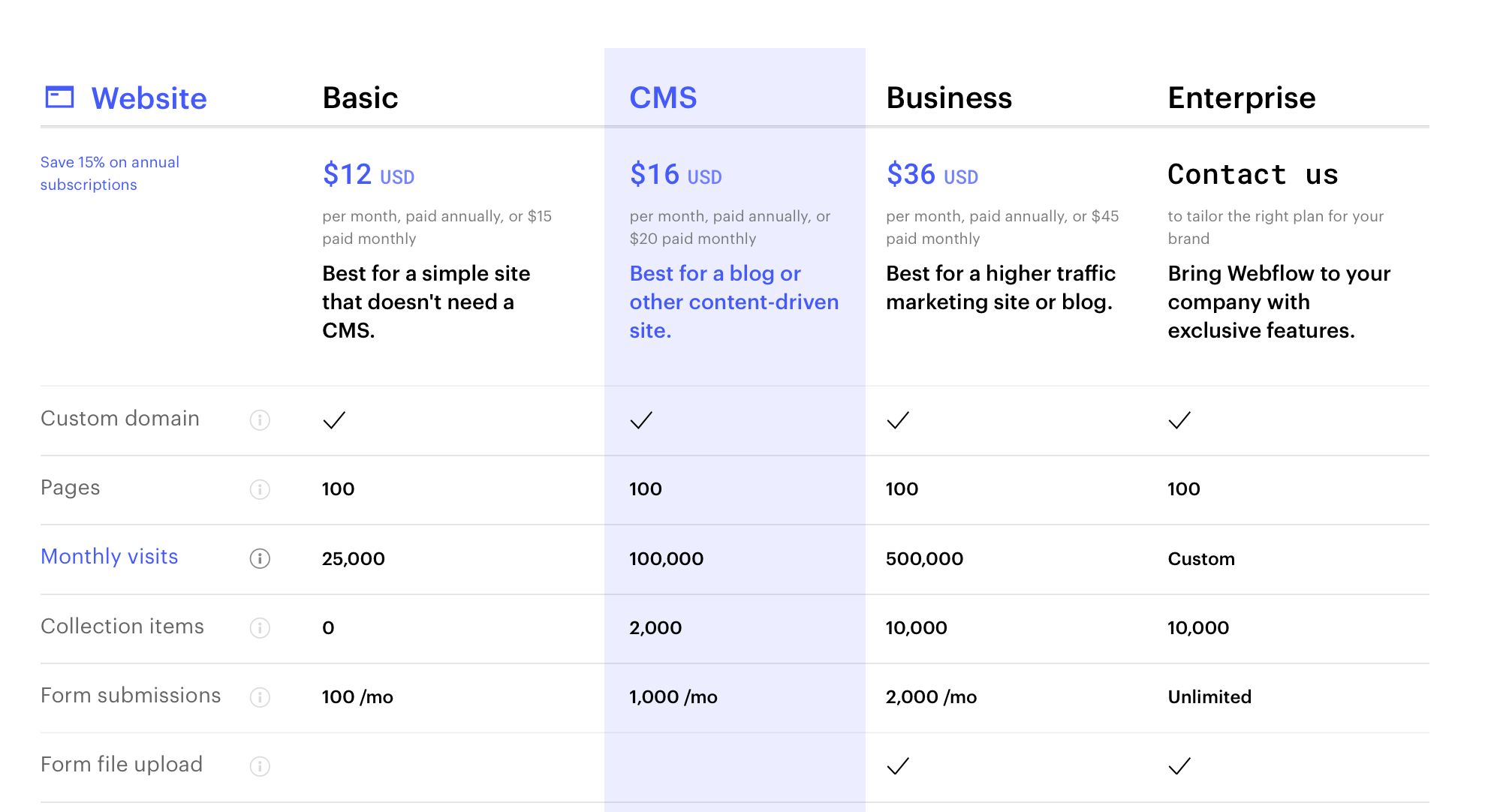This screenshot has width=1485, height=812.
Task: Open the Collection items info icon
Action: pyautogui.click(x=260, y=627)
